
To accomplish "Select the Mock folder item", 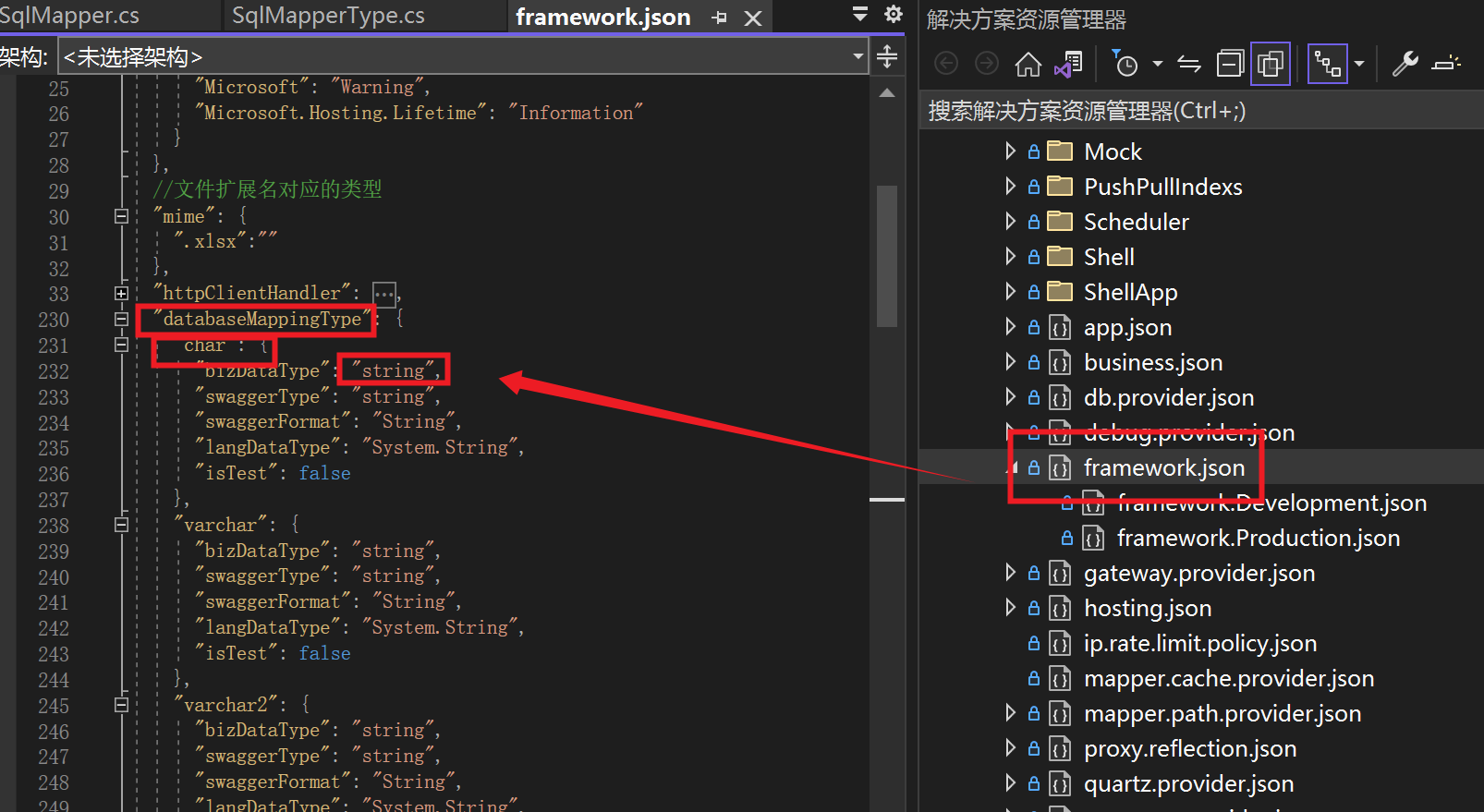I will click(1113, 151).
